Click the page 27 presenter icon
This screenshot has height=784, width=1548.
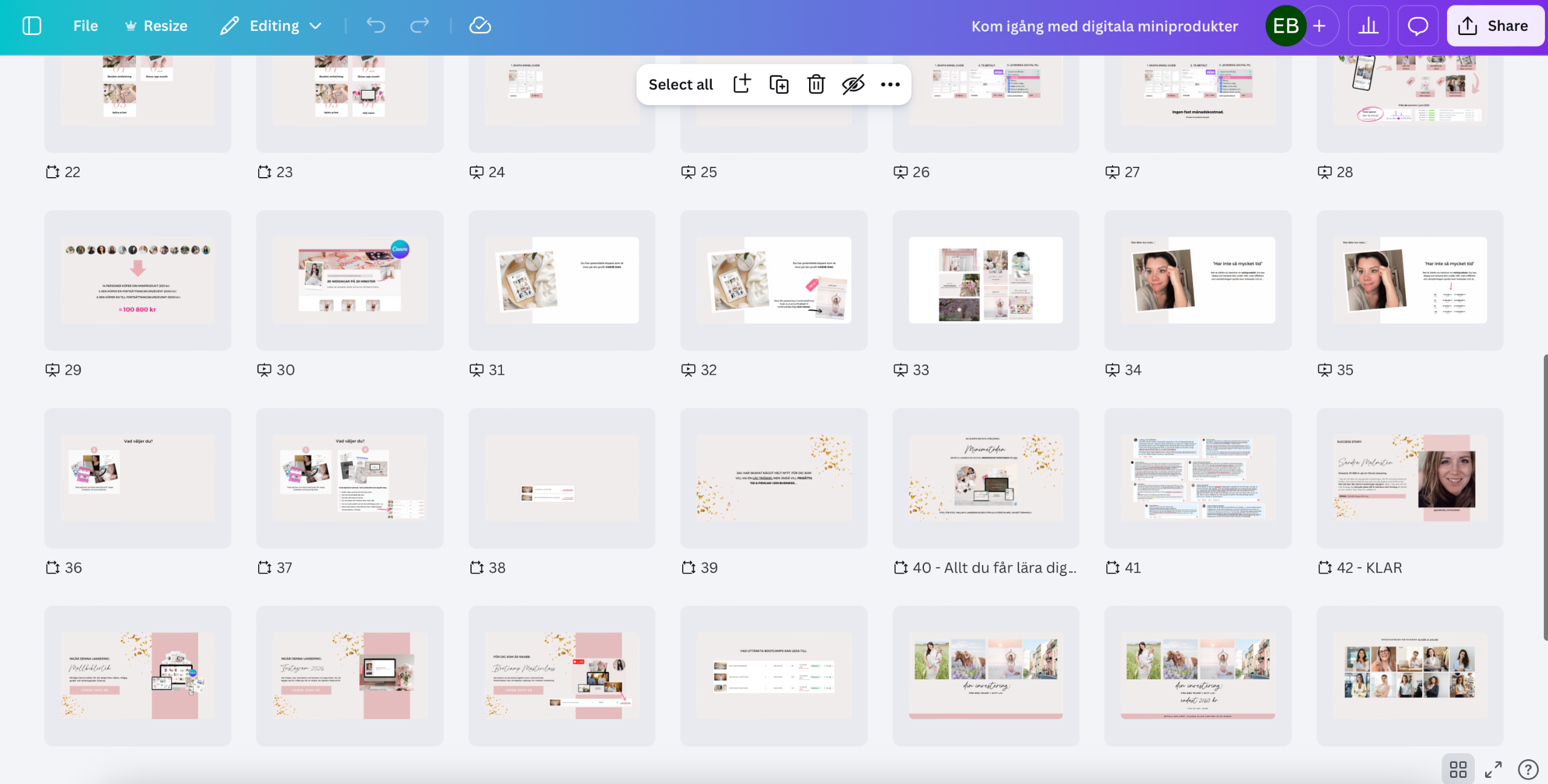click(1112, 172)
